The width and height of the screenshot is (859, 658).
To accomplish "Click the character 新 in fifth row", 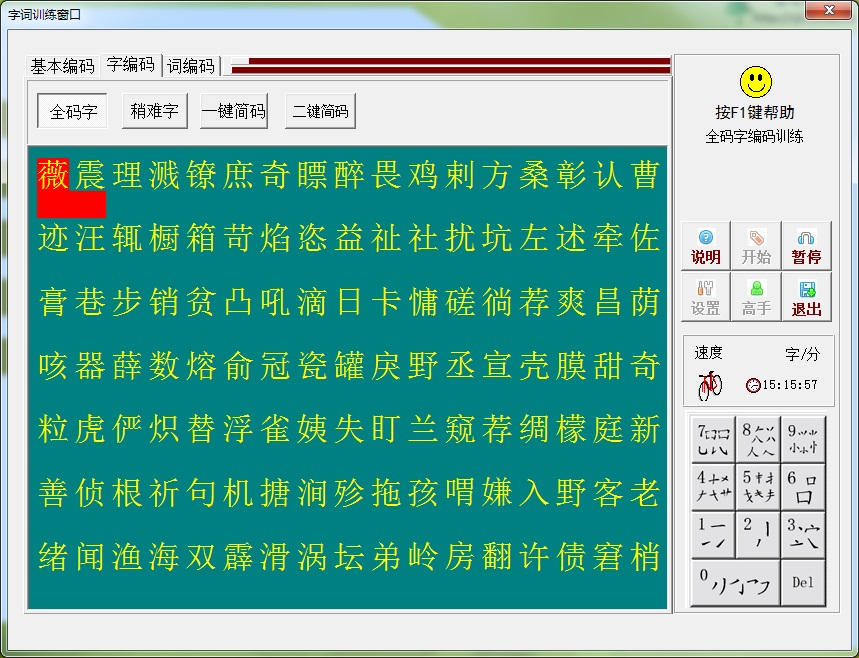I will [x=645, y=428].
